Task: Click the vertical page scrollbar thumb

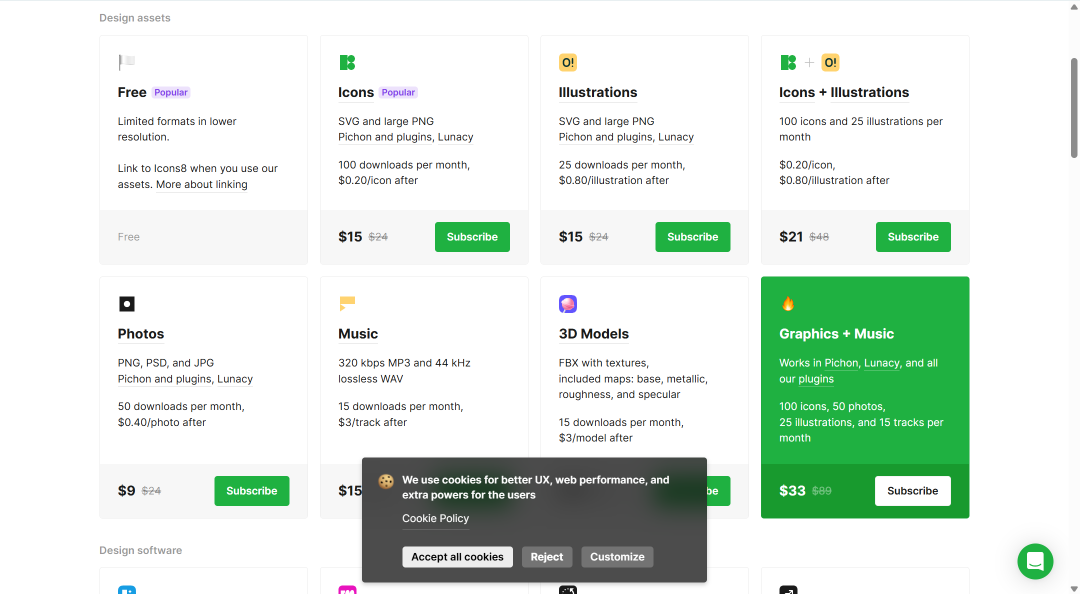Action: click(x=1074, y=108)
